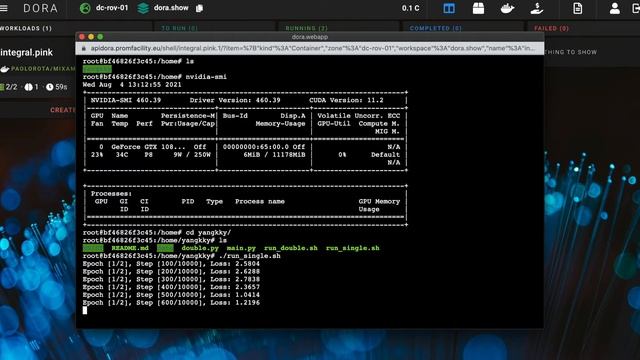Click the Driver Version: 460.39 text
This screenshot has height=360, width=640.
(x=235, y=100)
